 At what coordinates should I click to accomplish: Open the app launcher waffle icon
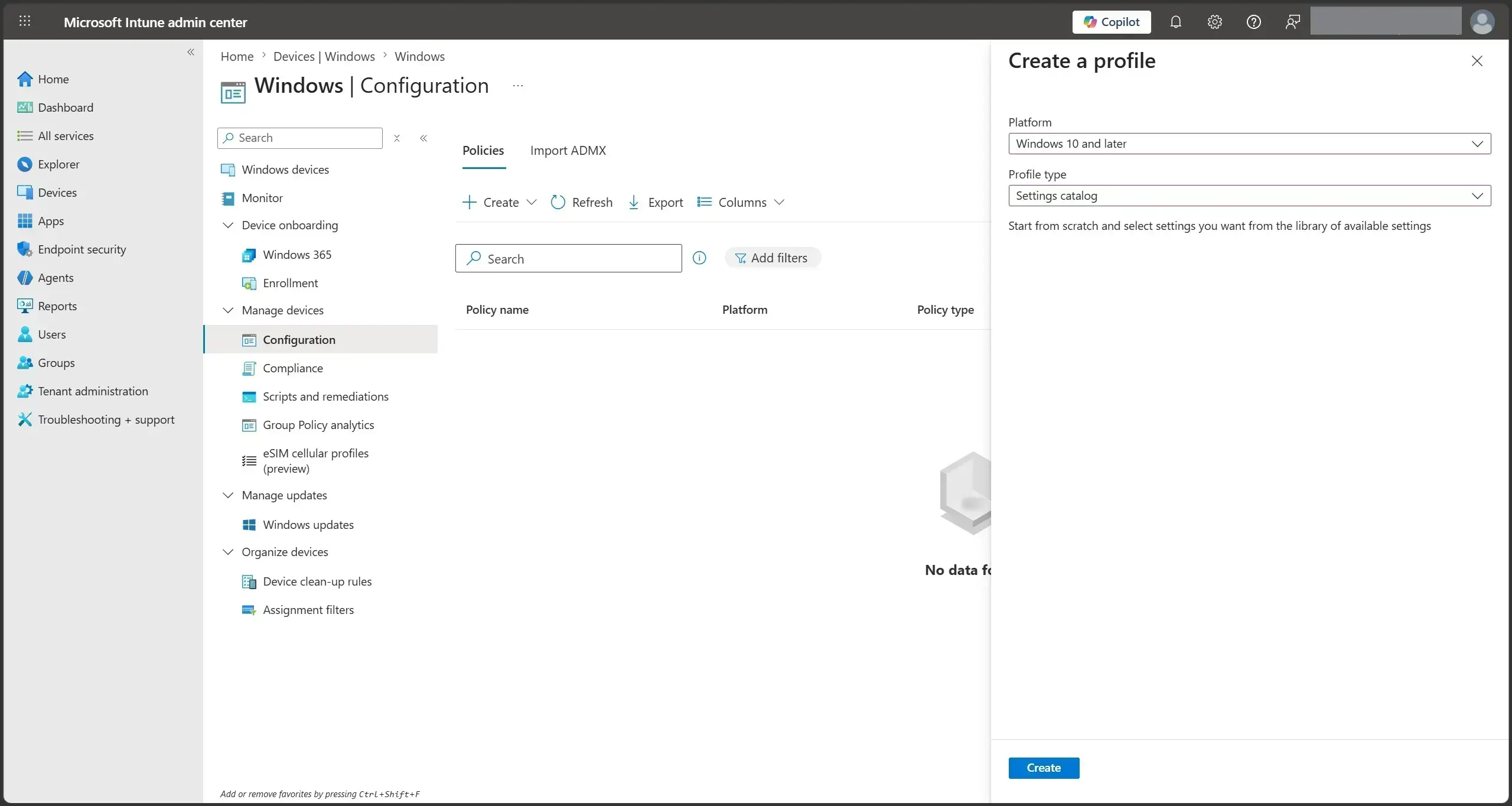pyautogui.click(x=25, y=21)
